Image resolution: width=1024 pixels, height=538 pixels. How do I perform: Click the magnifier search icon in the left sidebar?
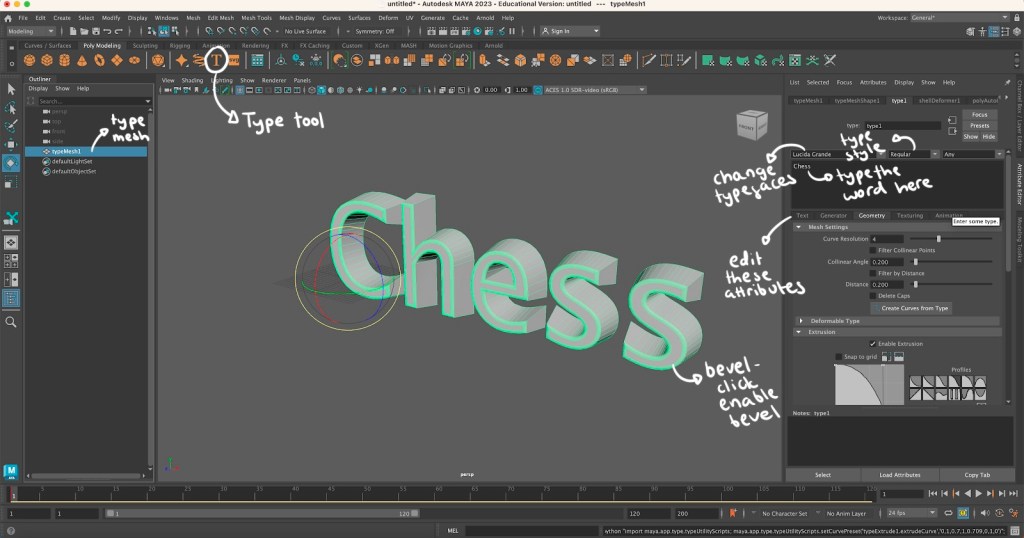coord(11,322)
